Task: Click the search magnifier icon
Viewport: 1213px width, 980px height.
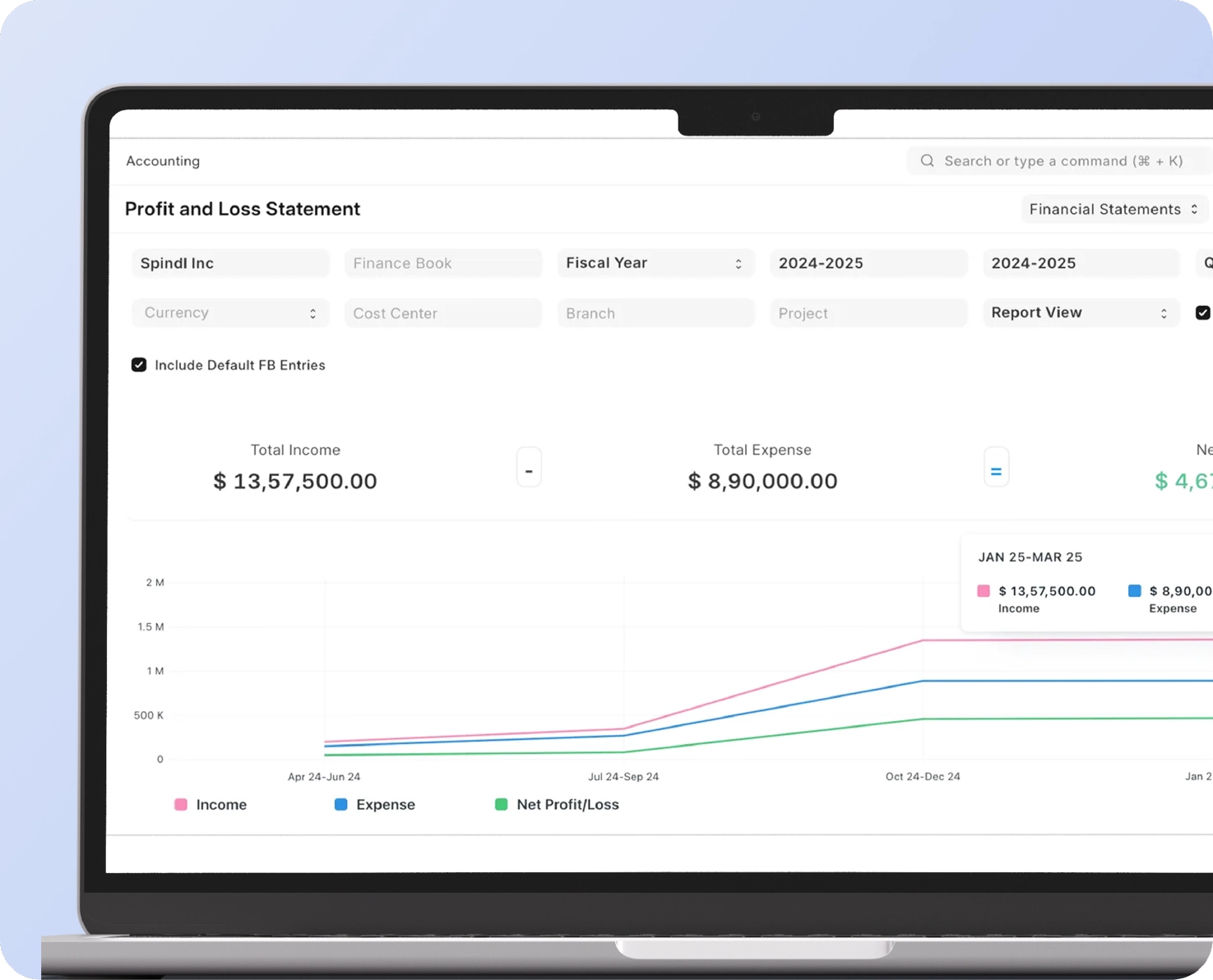Action: point(927,161)
